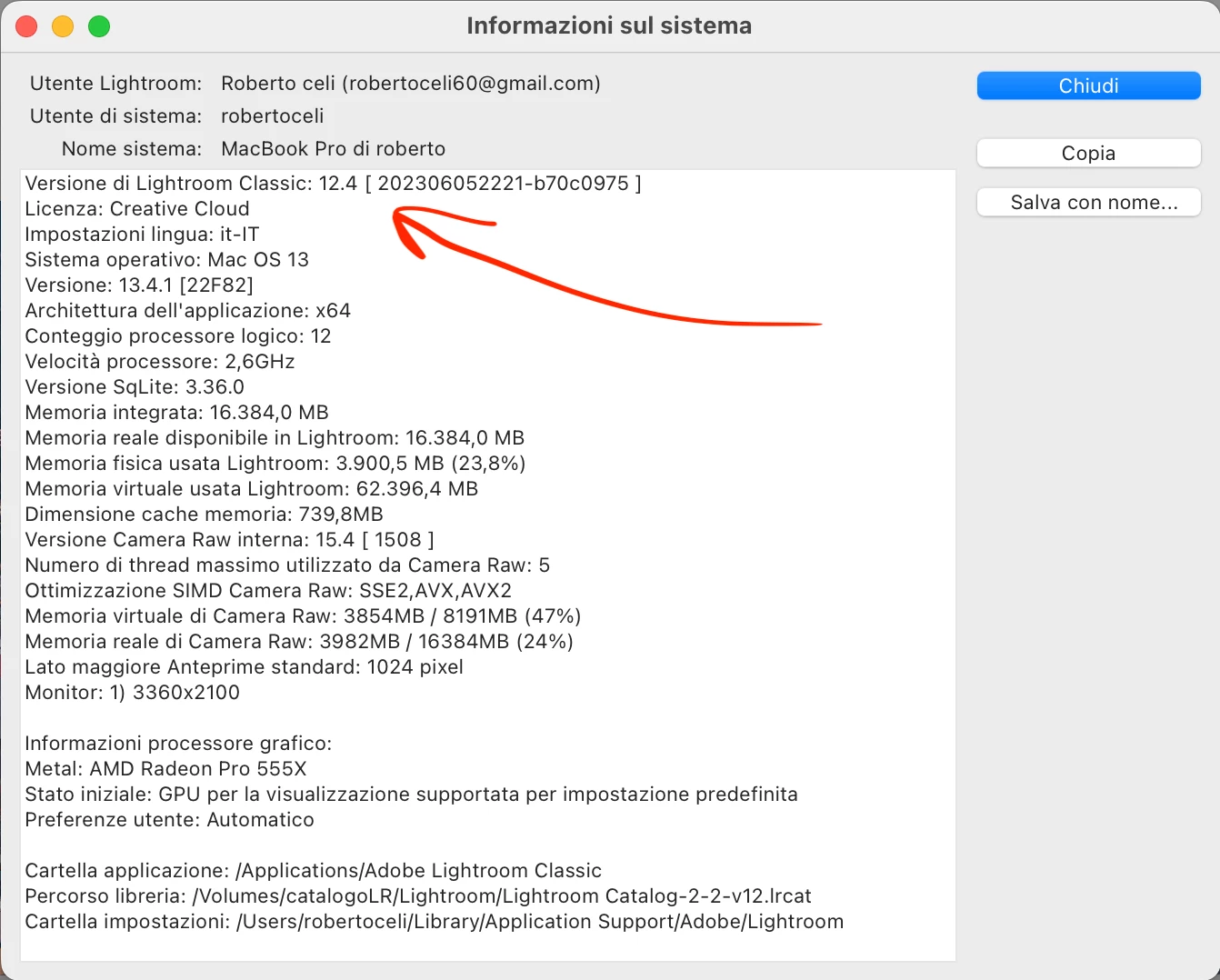The image size is (1220, 980).
Task: Open the Salva con nome… save dialog
Action: [x=1088, y=202]
